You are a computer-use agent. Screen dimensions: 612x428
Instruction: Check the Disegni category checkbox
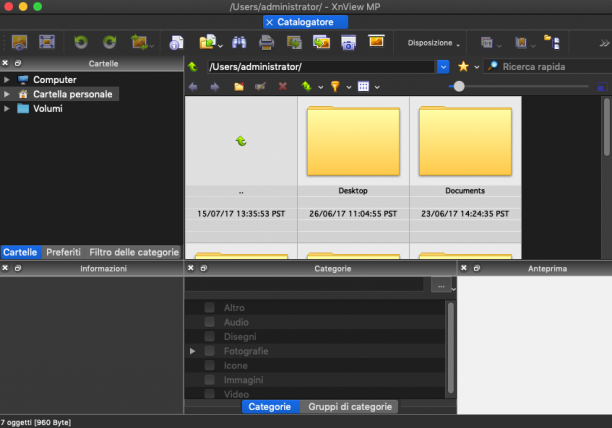210,336
